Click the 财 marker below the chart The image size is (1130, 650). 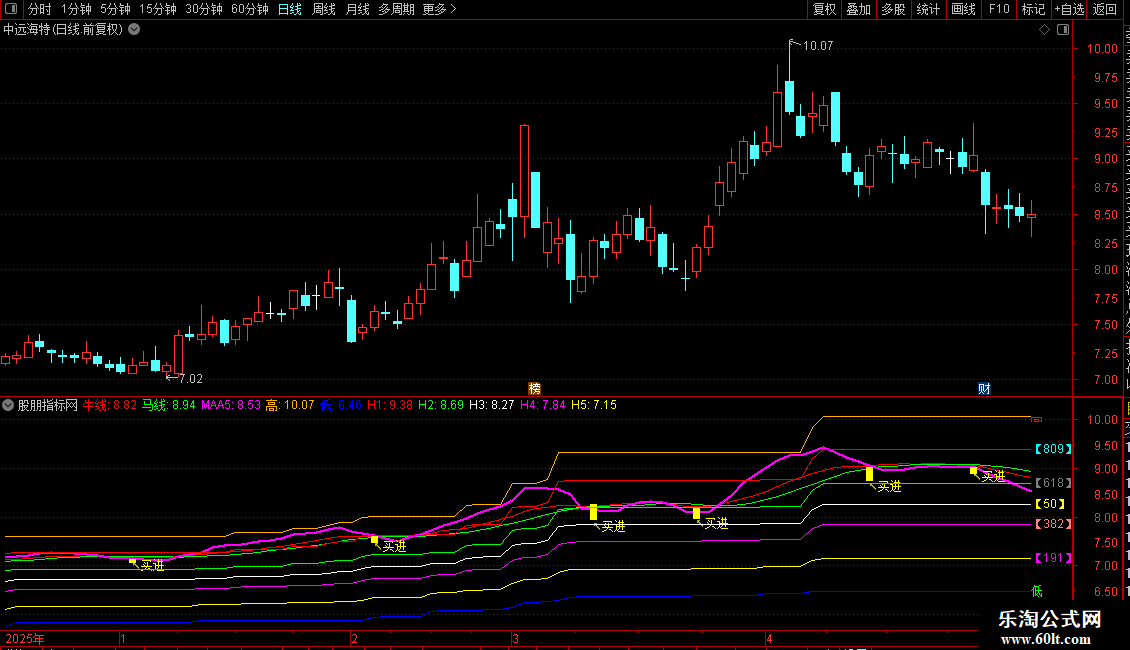(x=984, y=388)
